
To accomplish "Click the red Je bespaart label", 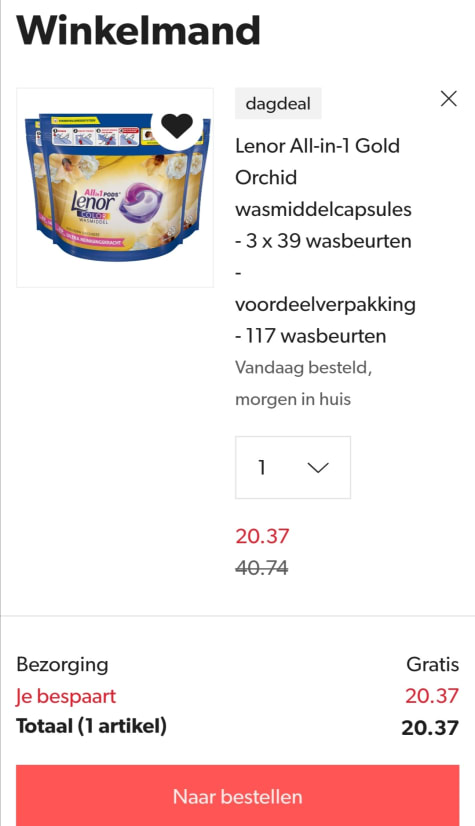I will (66, 696).
